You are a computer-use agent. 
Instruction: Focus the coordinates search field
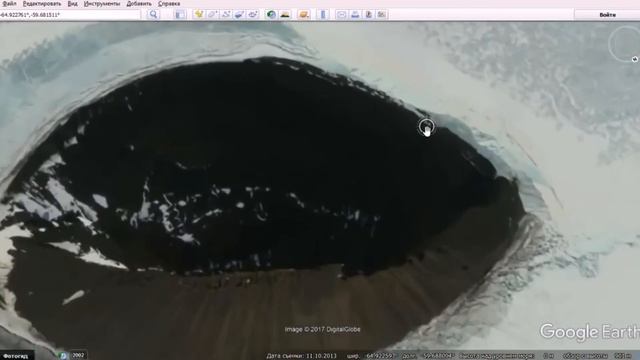click(70, 15)
